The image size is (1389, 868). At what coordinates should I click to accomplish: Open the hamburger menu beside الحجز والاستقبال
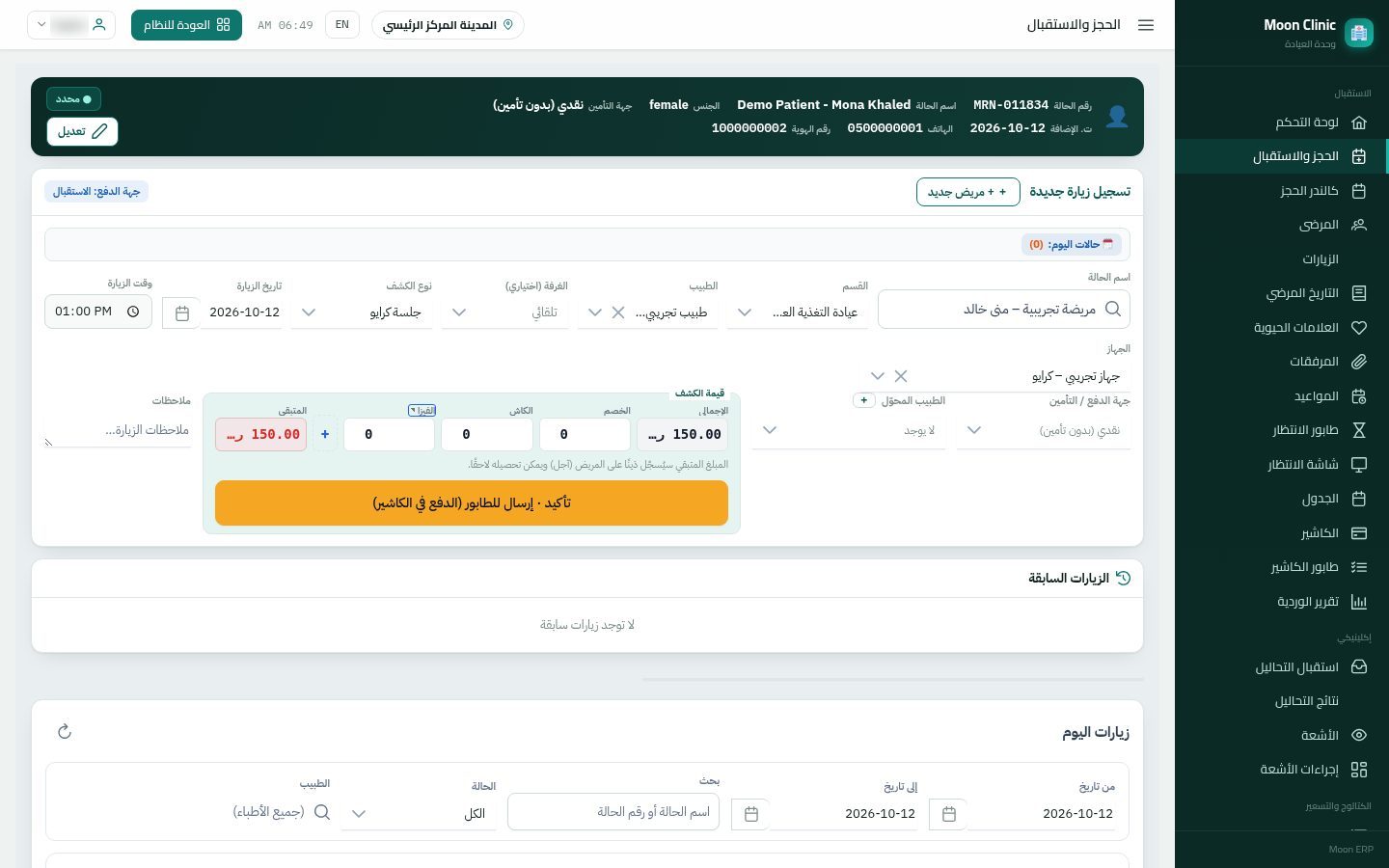(x=1146, y=25)
